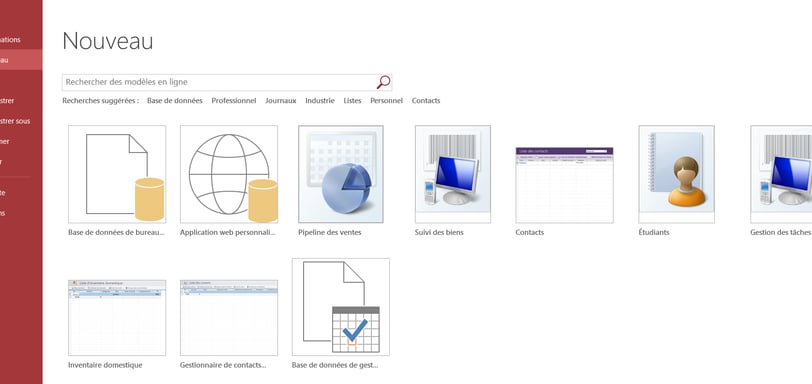Click suggested search Personnel
Viewport: 812px width, 384px height.
point(386,101)
